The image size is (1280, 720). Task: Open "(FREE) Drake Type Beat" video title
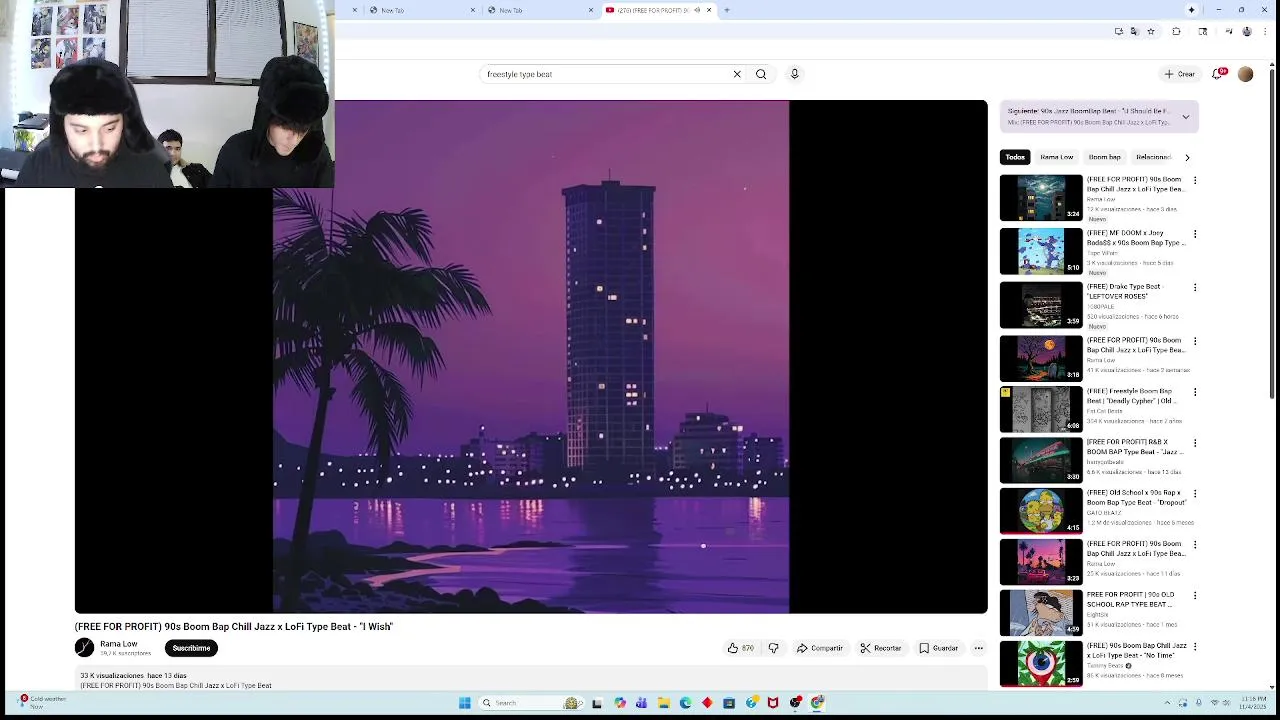(x=1125, y=291)
